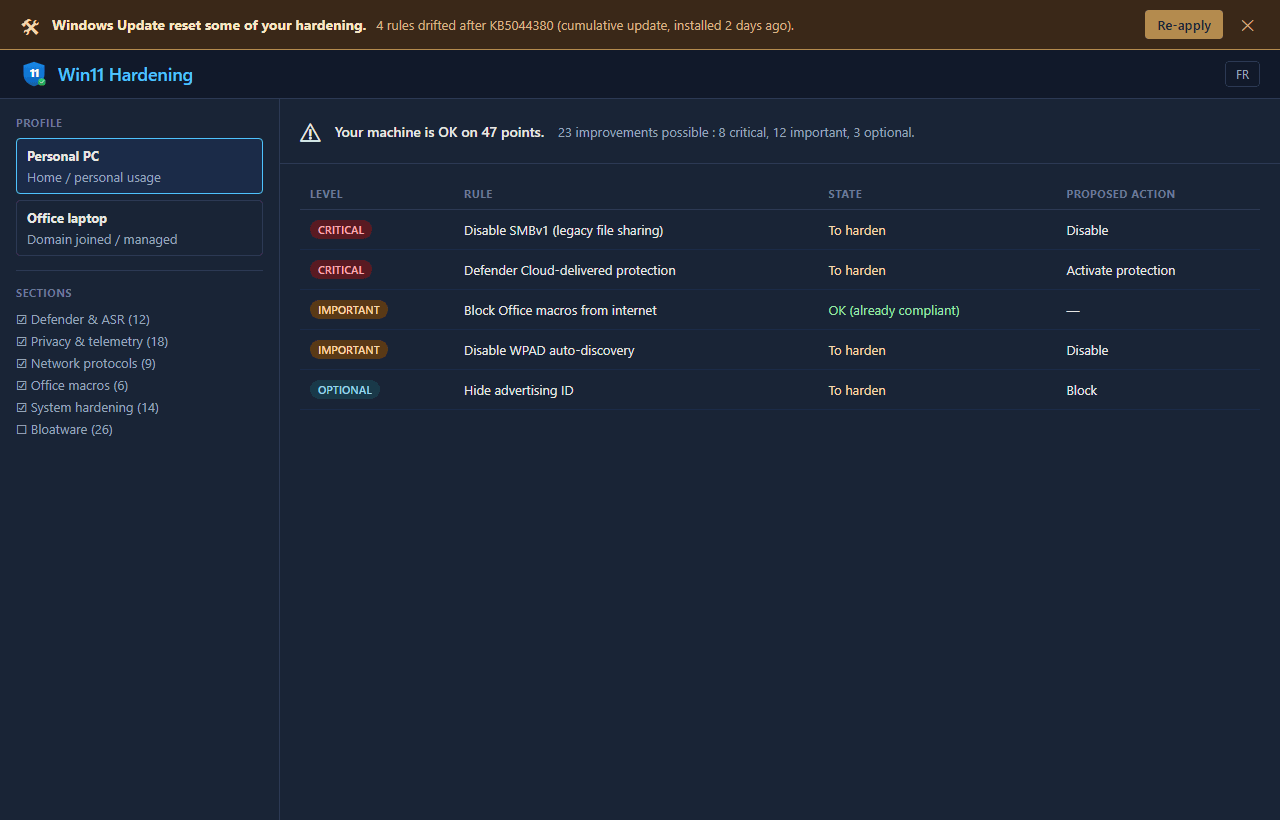Viewport: 1280px width, 820px height.
Task: Click the 'OK (already compliant)' state
Action: (894, 310)
